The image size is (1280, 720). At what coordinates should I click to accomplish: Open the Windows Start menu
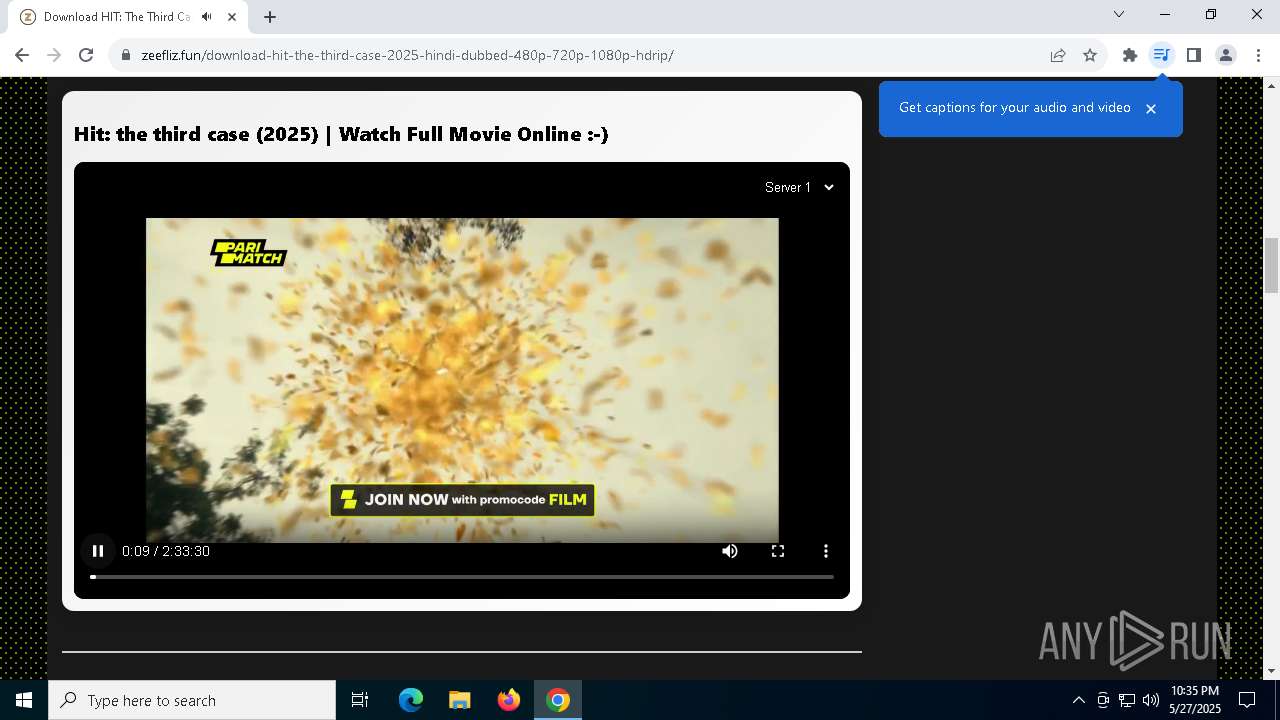coord(24,700)
